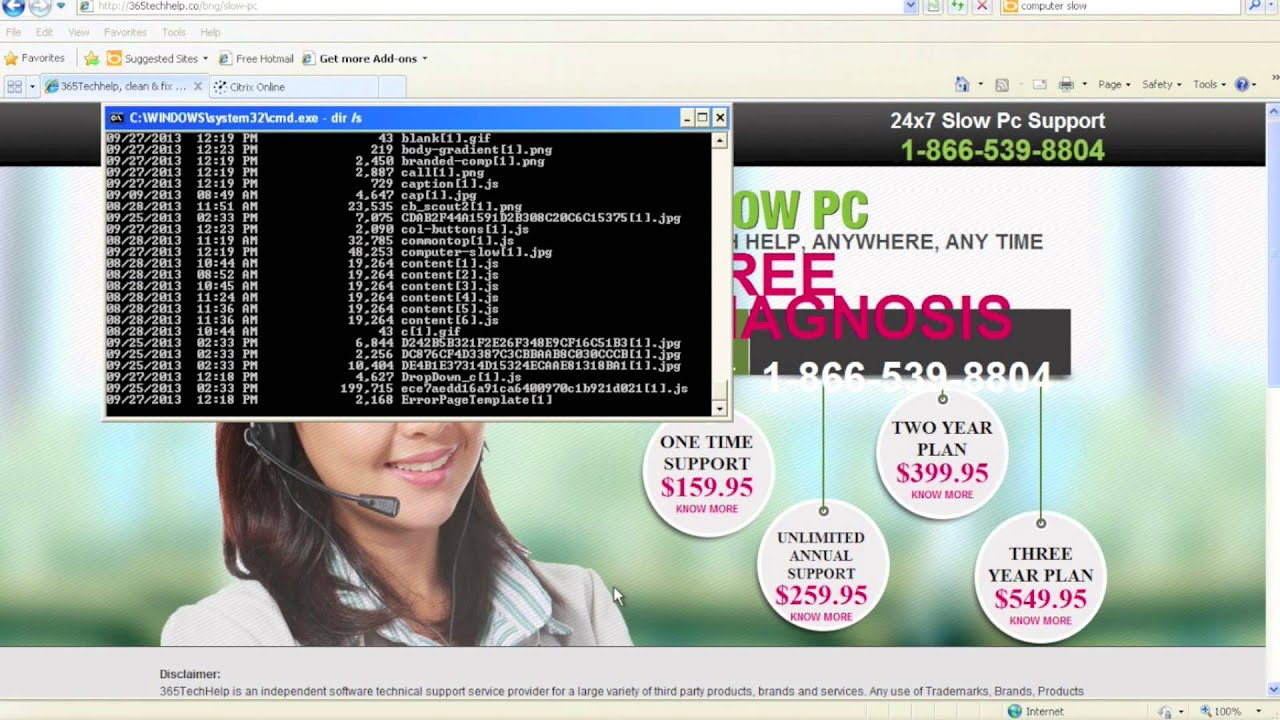1280x720 pixels.
Task: Open the Page command bar menu
Action: [x=1114, y=85]
